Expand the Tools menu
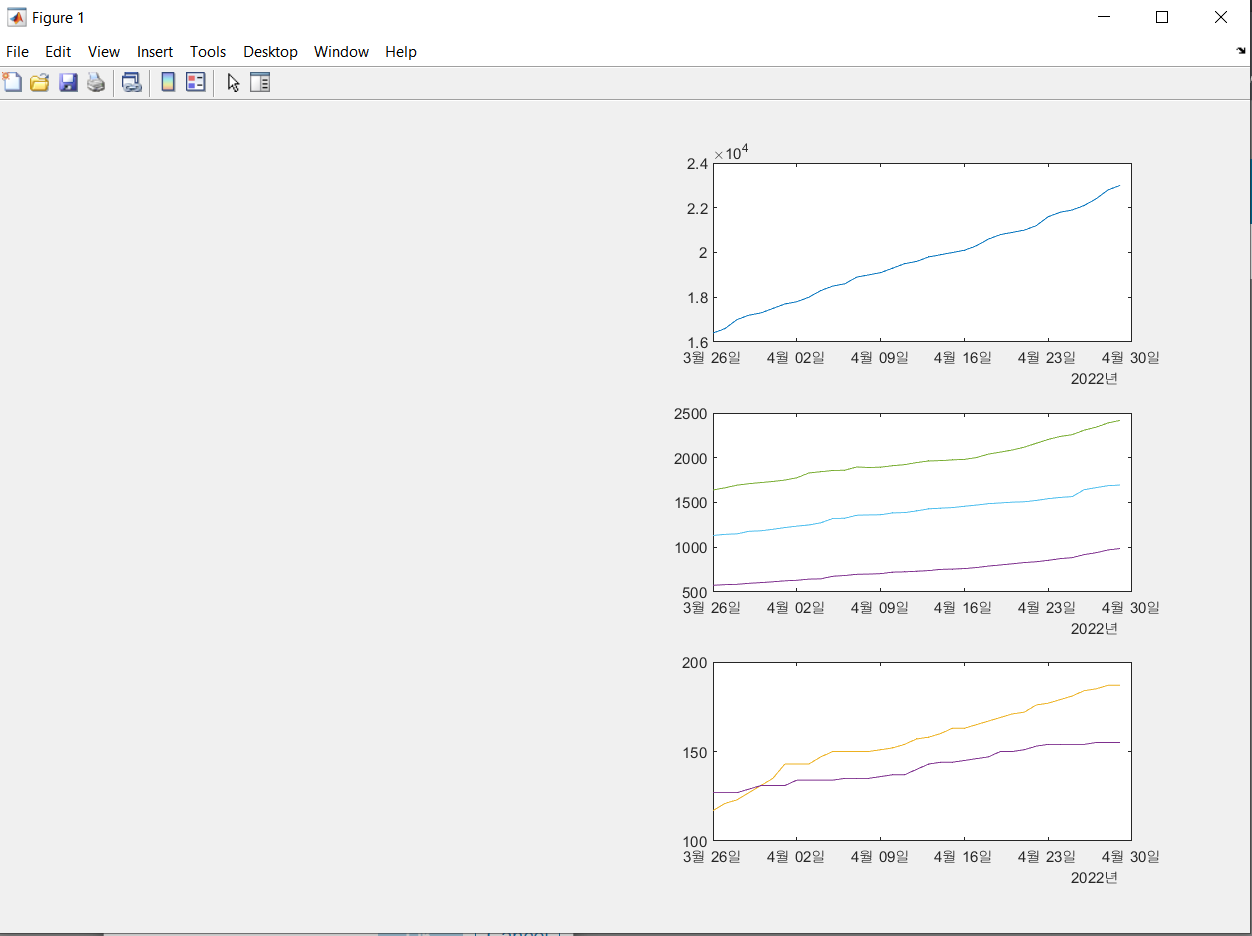1252x936 pixels. pos(208,52)
